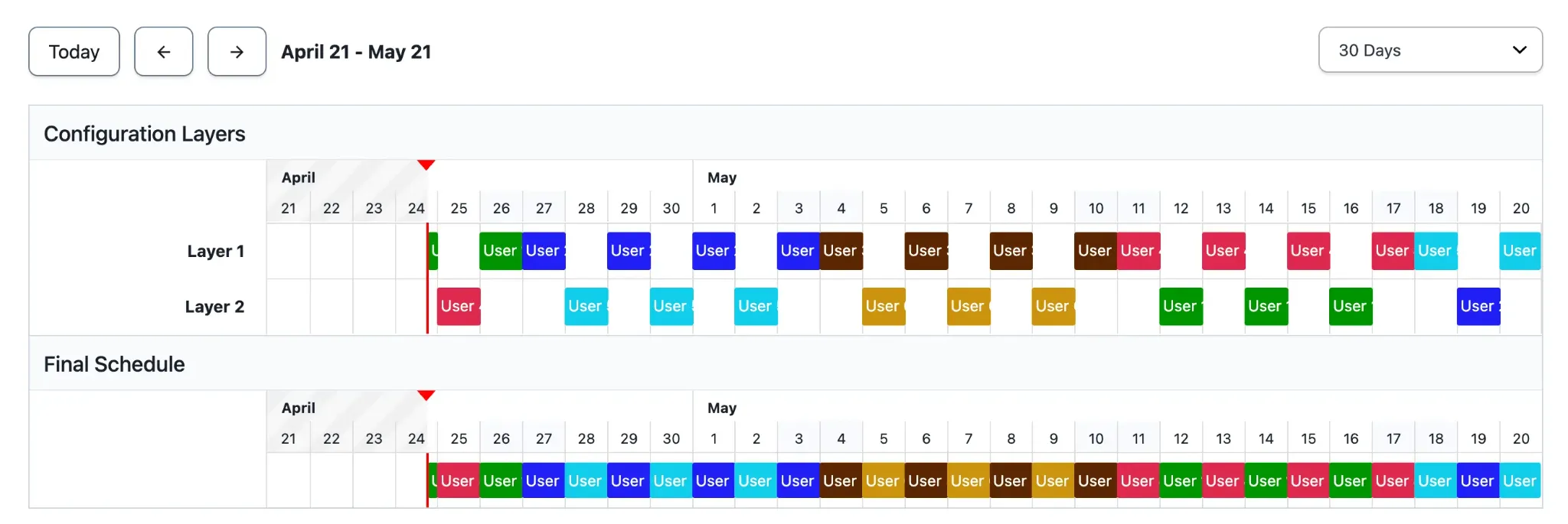This screenshot has width=1568, height=524.
Task: Select Layer 2 cyan shift on May 2
Action: pyautogui.click(x=756, y=307)
